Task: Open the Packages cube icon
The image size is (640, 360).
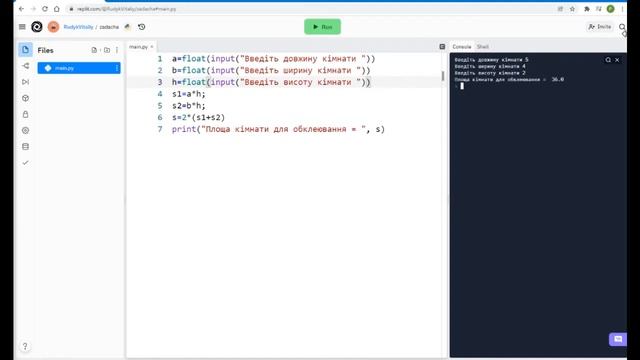Action: tap(25, 98)
